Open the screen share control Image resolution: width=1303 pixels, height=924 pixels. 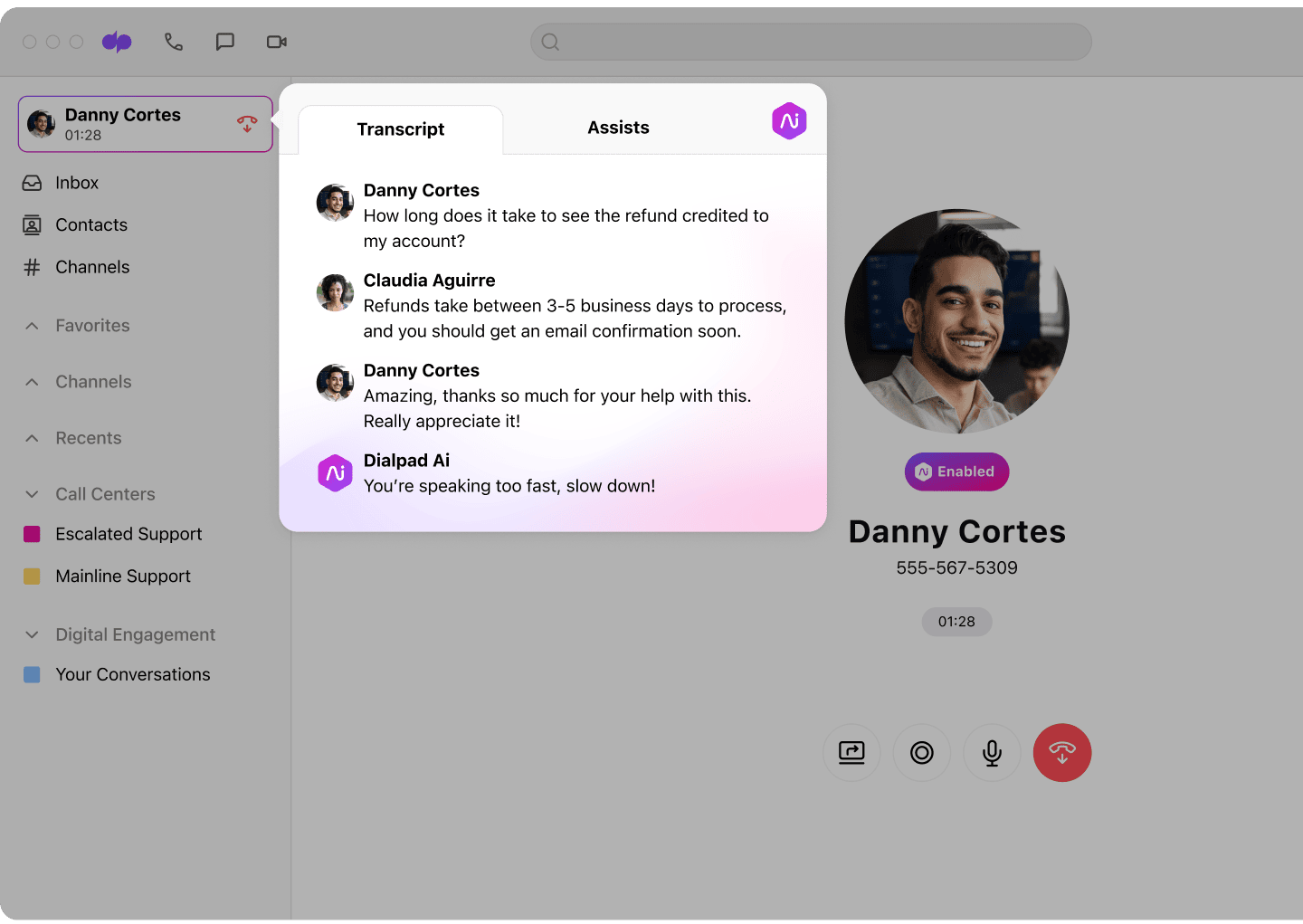[851, 752]
